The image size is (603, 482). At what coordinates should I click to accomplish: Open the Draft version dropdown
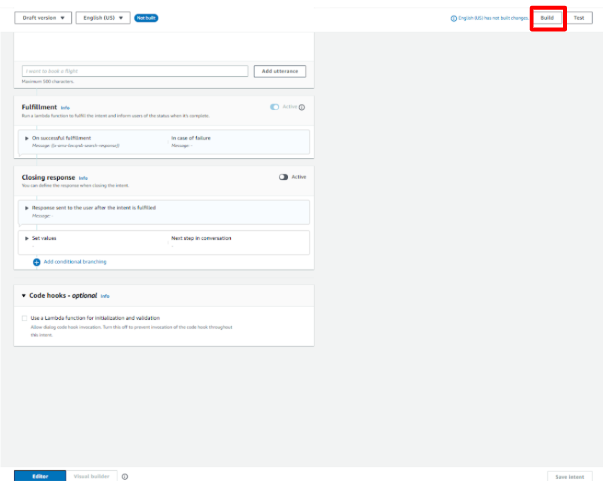click(x=43, y=18)
